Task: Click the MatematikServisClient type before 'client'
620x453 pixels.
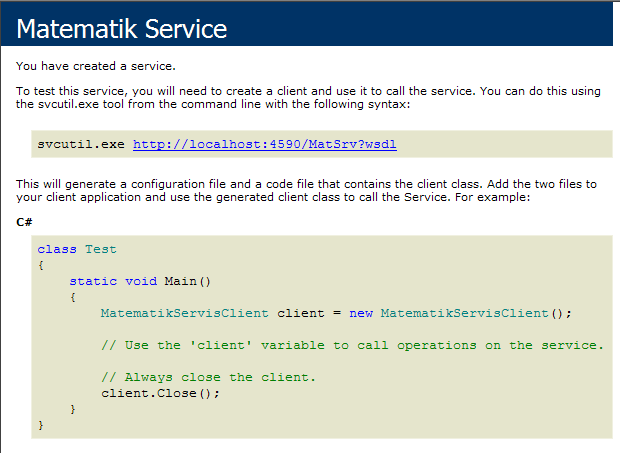Action: pos(184,313)
